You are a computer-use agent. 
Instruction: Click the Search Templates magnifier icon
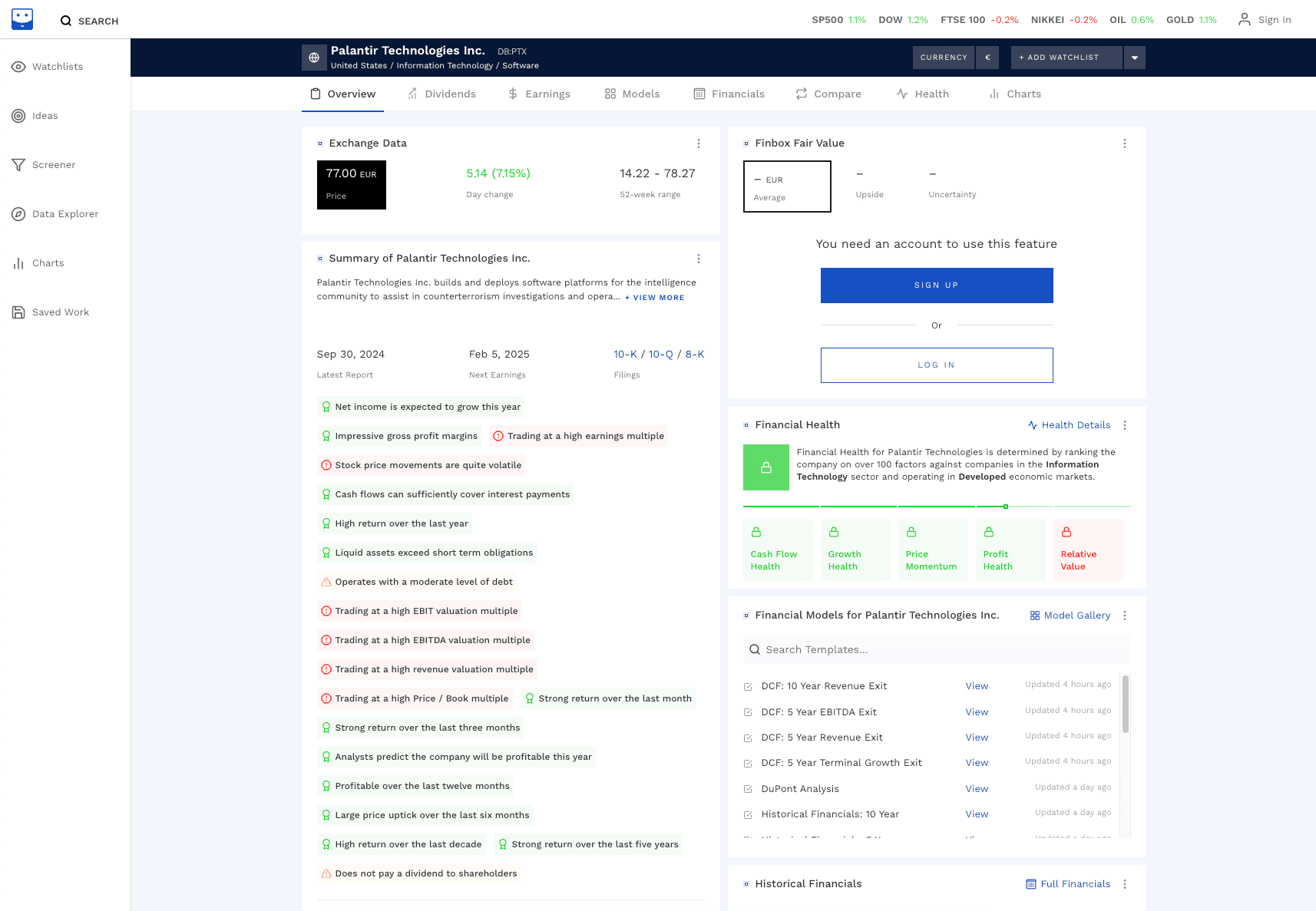(755, 649)
